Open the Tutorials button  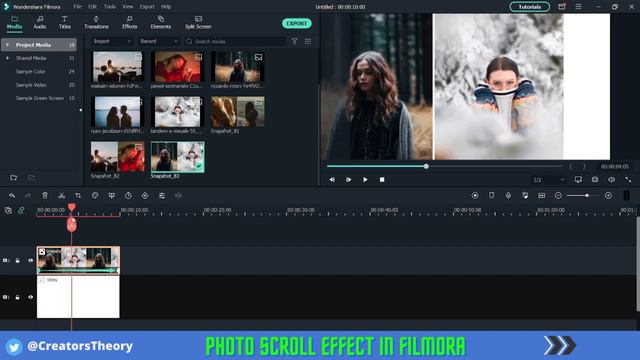click(529, 7)
